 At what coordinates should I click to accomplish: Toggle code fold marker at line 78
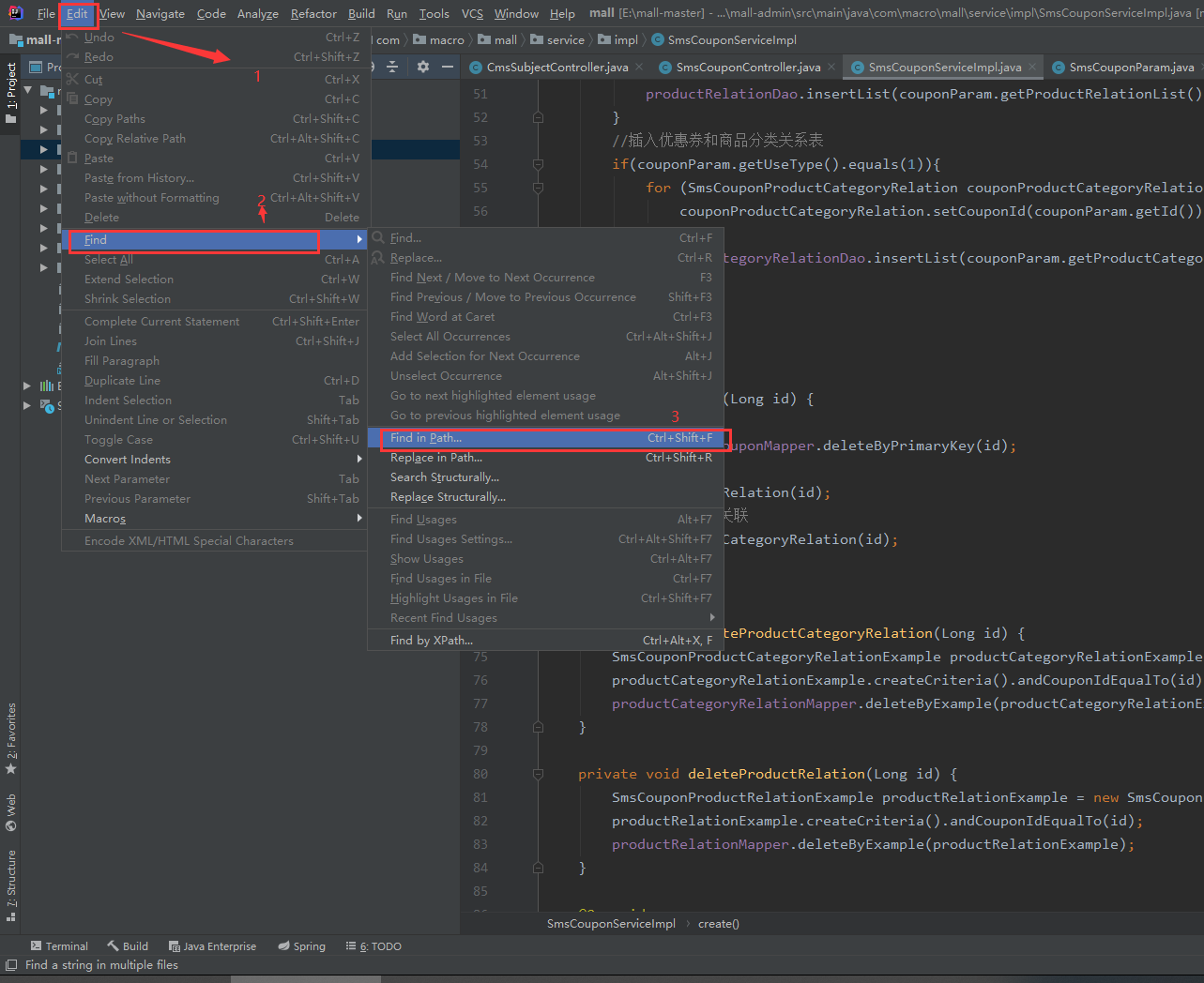538,727
